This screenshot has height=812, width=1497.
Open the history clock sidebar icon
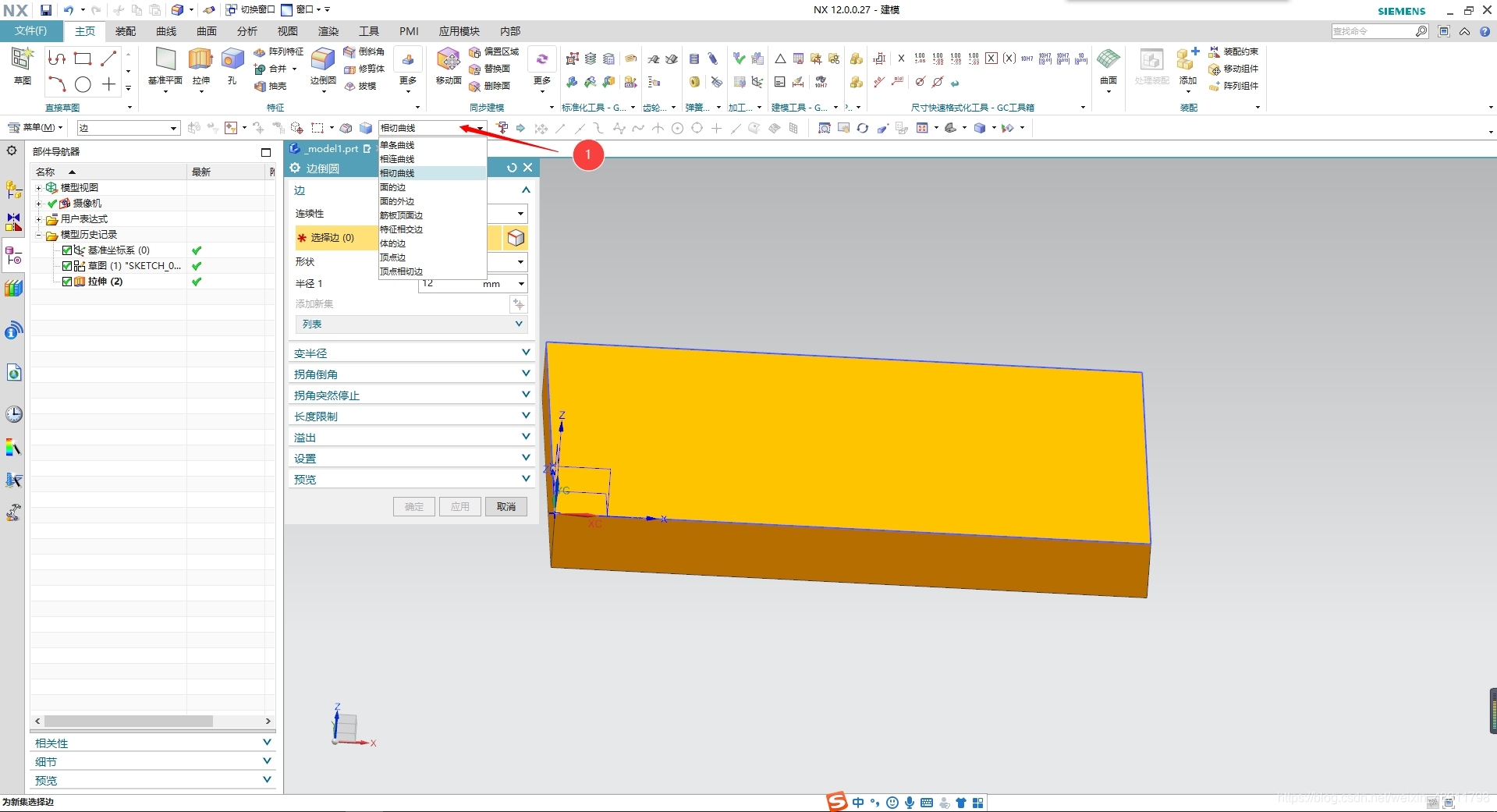click(x=14, y=414)
